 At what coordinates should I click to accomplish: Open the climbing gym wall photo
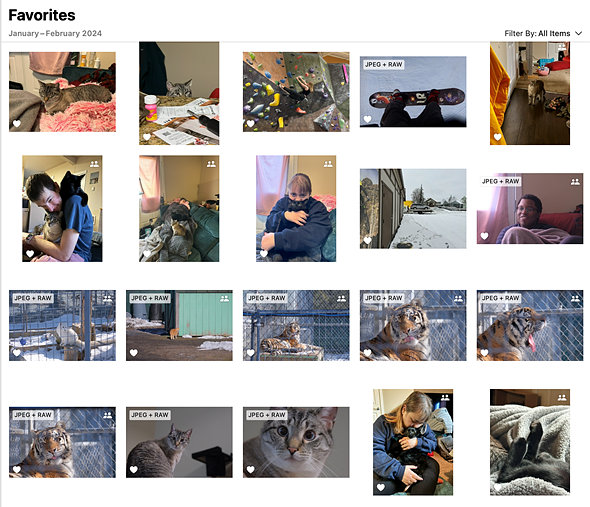click(296, 92)
